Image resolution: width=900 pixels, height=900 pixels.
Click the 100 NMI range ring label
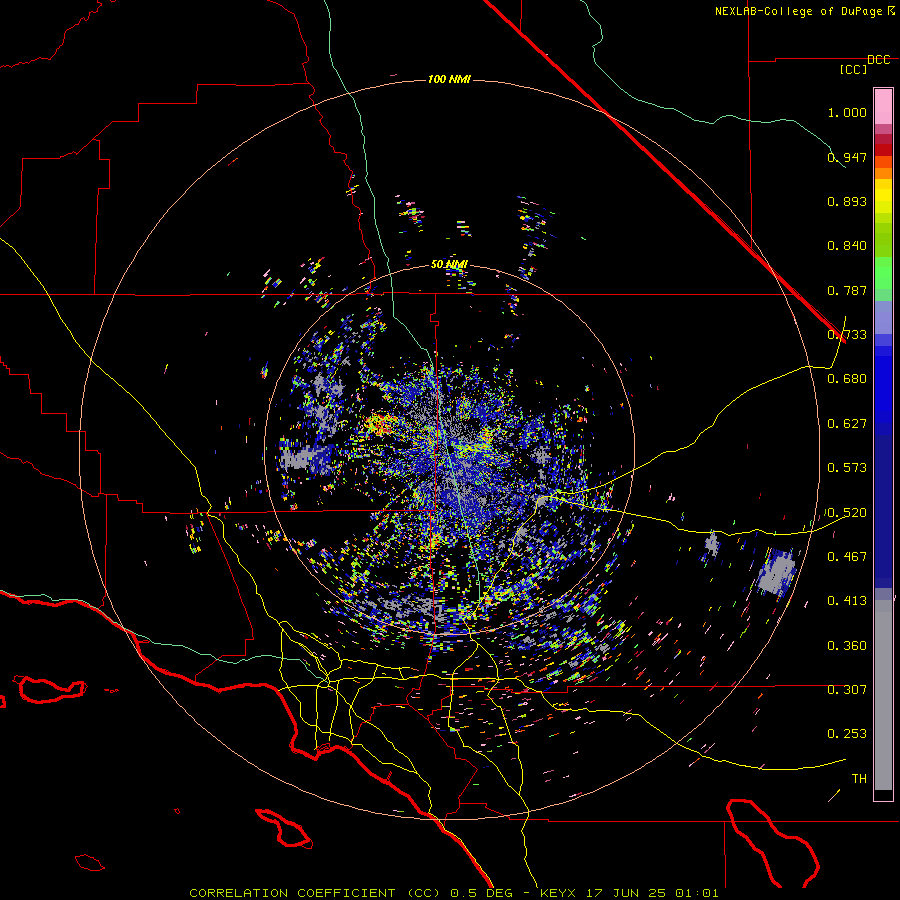point(449,79)
